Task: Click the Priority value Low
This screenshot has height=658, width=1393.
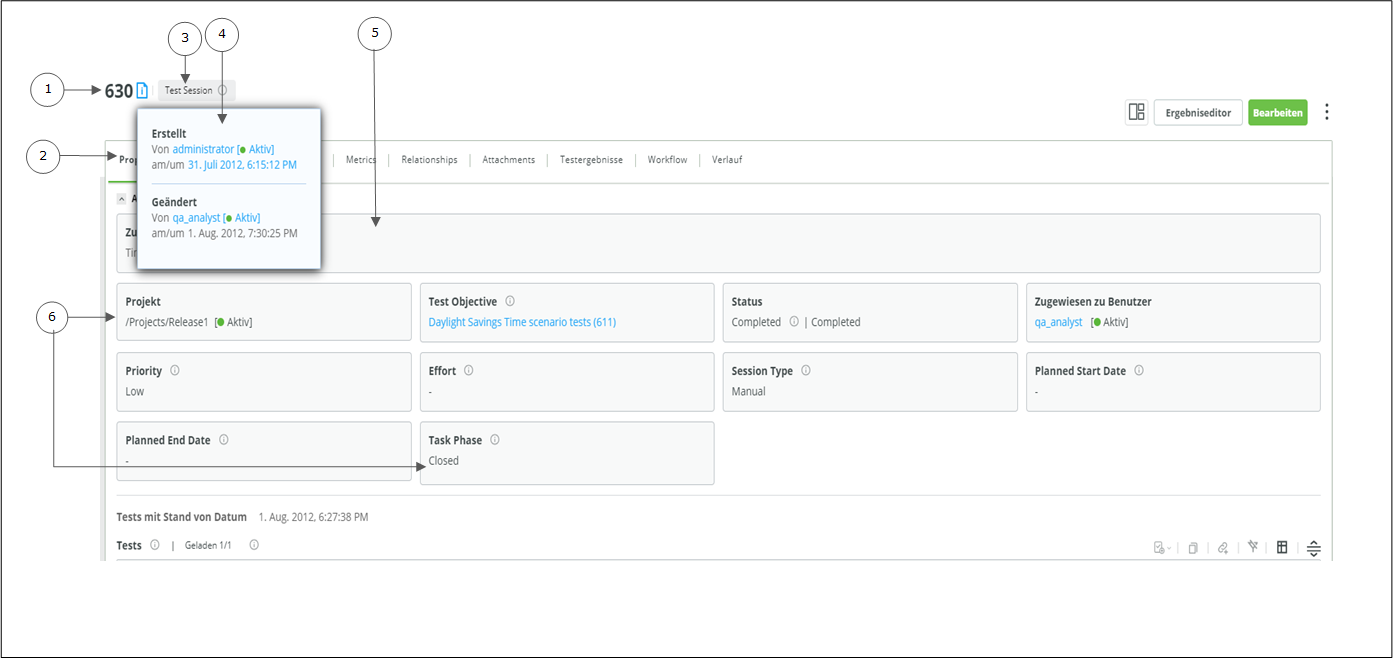Action: click(135, 391)
